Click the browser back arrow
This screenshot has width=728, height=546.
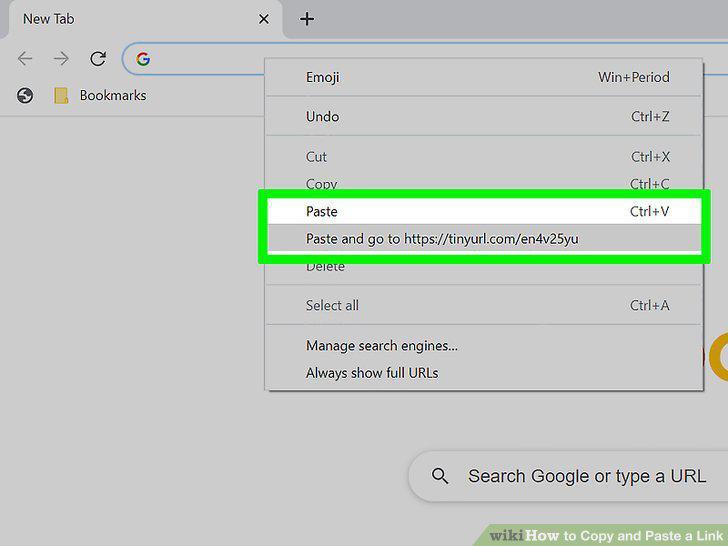click(25, 59)
